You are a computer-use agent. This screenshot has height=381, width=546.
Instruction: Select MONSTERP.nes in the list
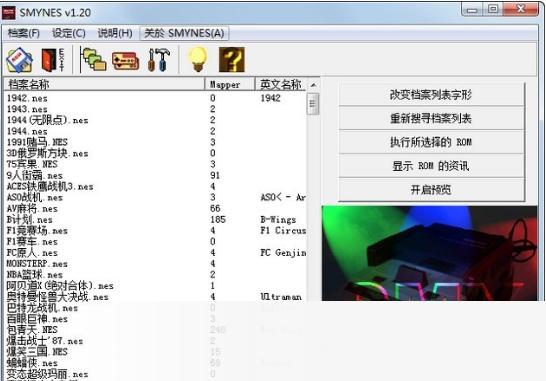37,264
